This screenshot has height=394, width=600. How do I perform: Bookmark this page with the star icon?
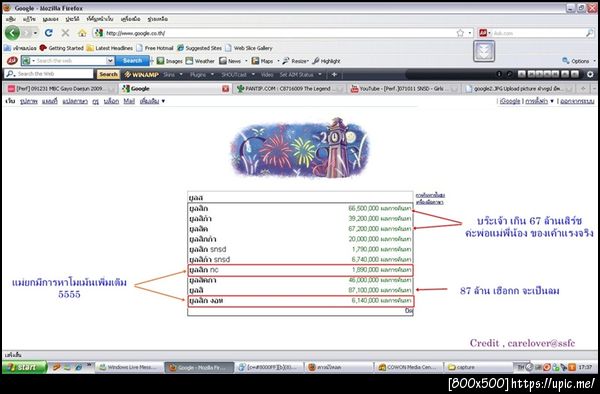(460, 33)
